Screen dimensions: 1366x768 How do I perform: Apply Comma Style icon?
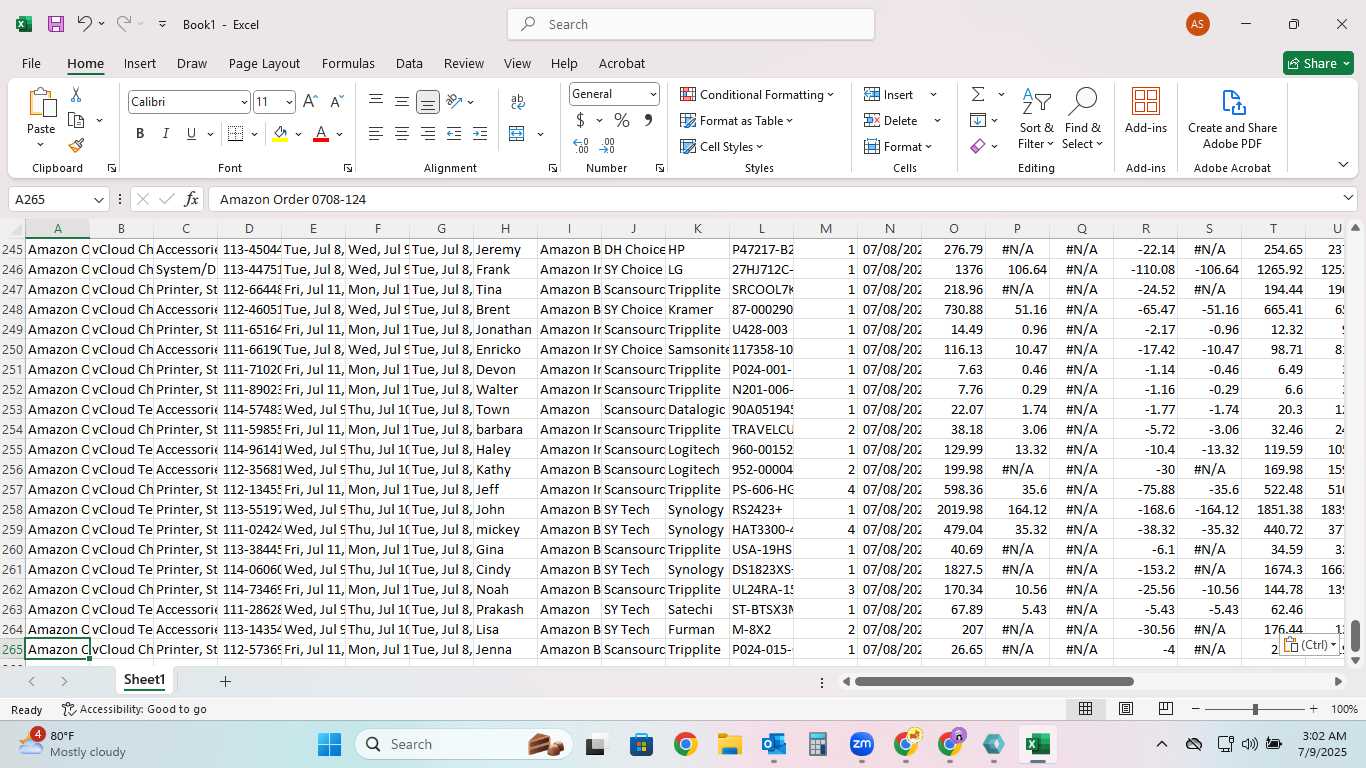tap(648, 120)
